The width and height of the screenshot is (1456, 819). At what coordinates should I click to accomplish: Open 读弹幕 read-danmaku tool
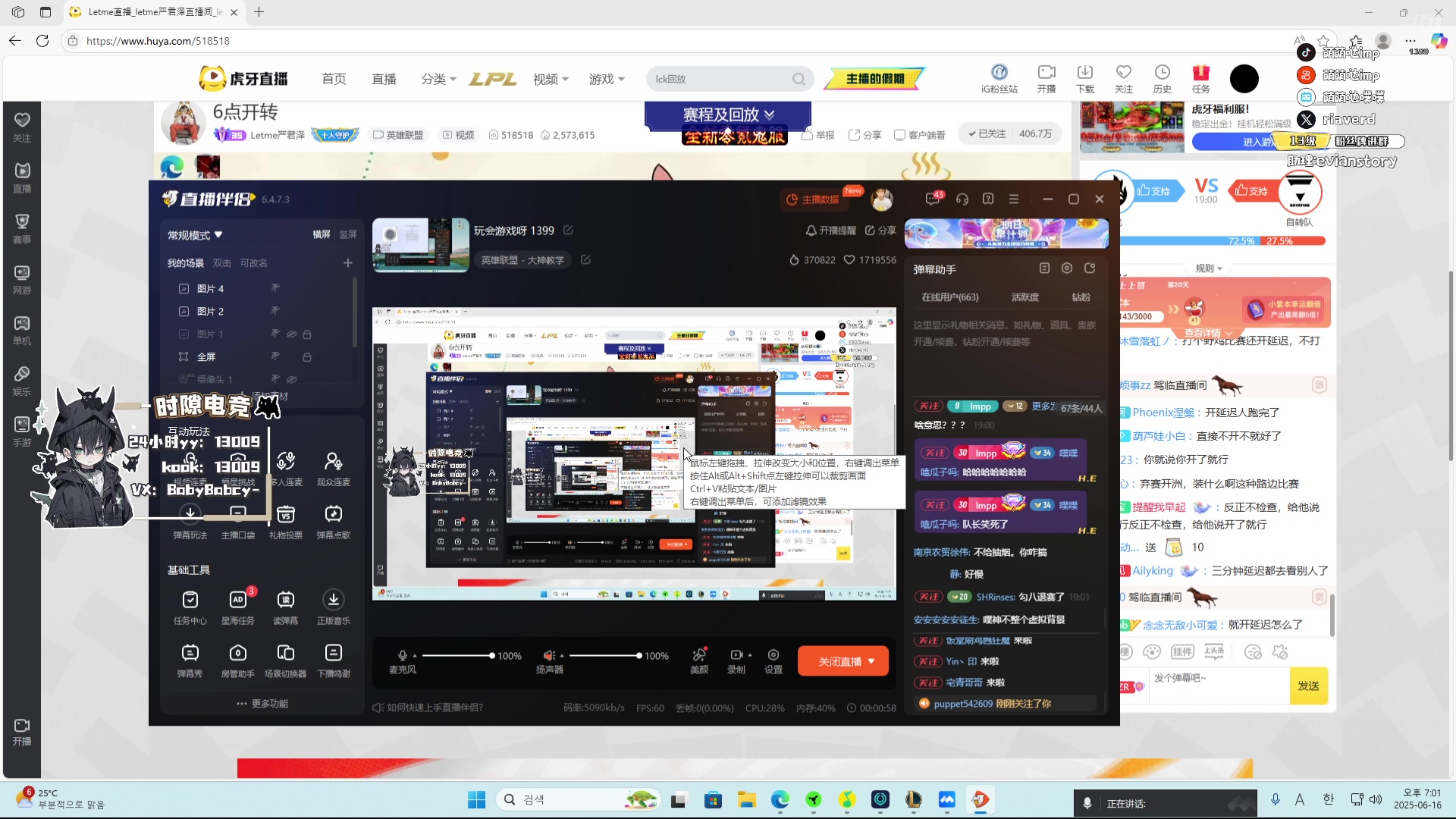[x=286, y=607]
